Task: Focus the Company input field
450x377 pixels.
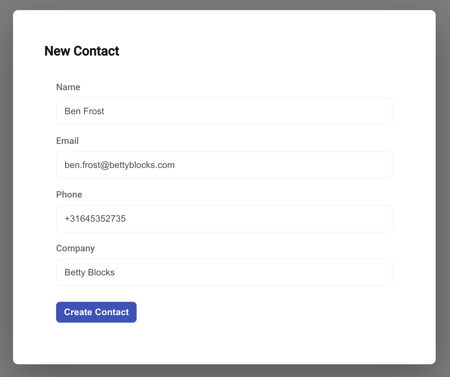Action: tap(224, 272)
